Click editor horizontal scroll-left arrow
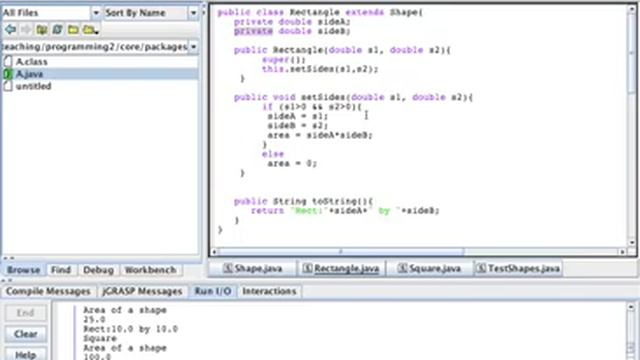 pyautogui.click(x=214, y=252)
